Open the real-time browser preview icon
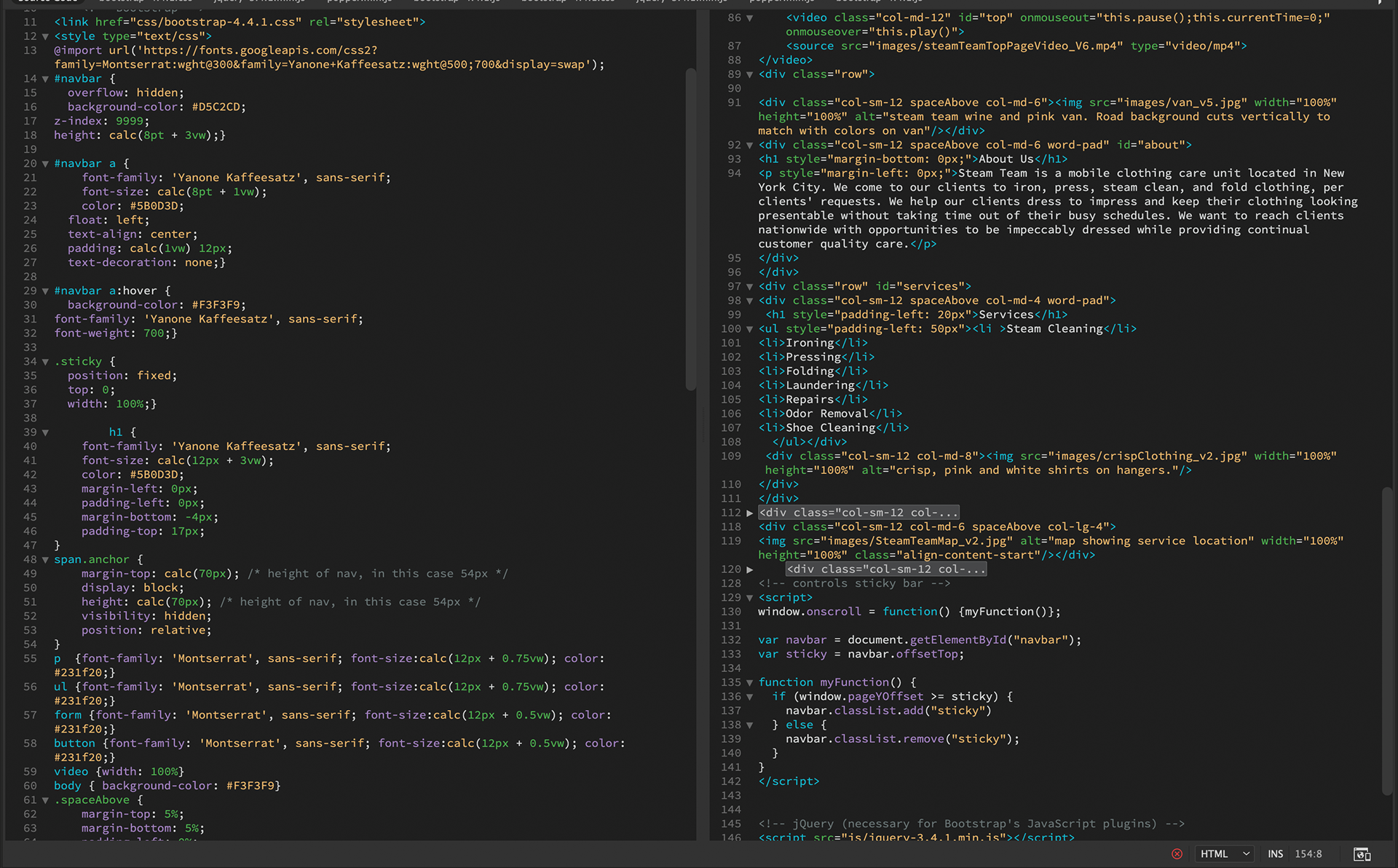This screenshot has width=1398, height=868. pos(1362,853)
